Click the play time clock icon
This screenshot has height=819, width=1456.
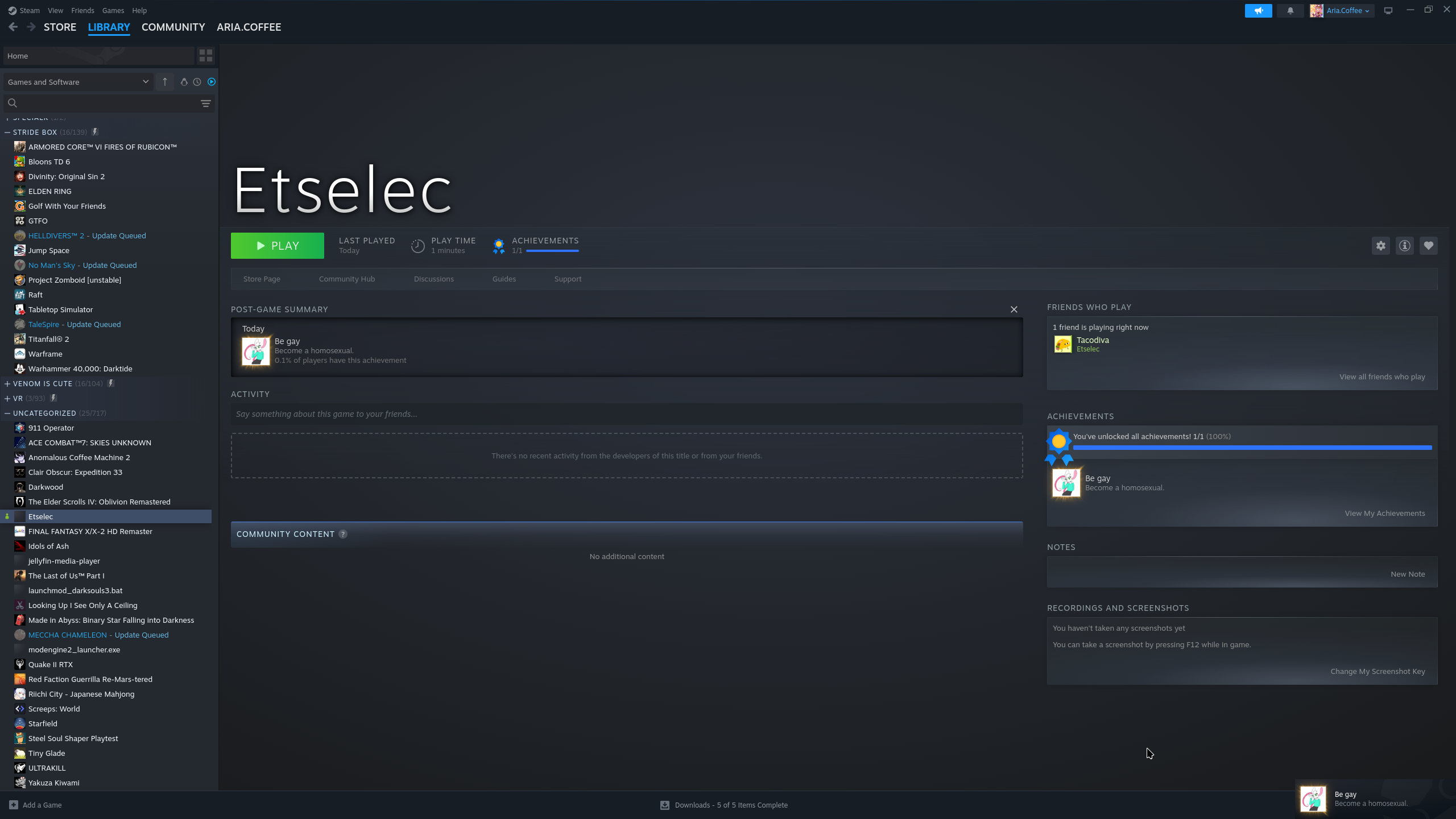click(x=418, y=246)
